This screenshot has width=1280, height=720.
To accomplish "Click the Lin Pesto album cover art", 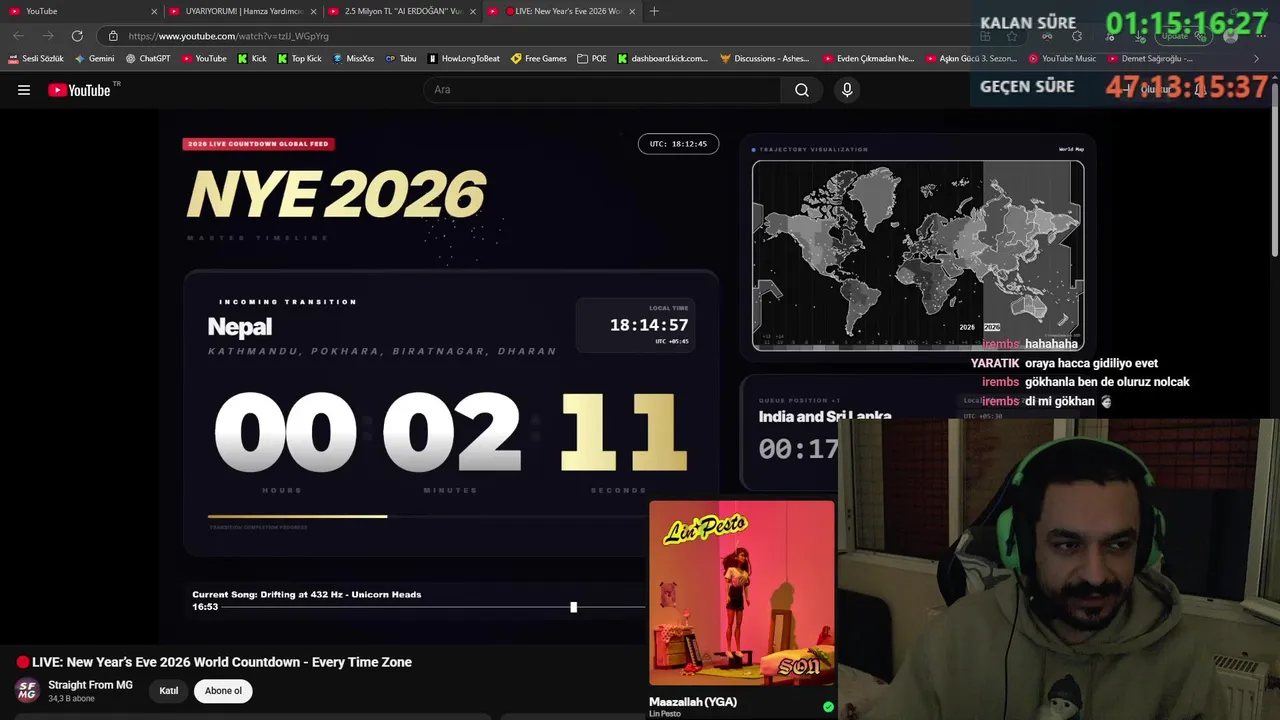I will [x=741, y=593].
